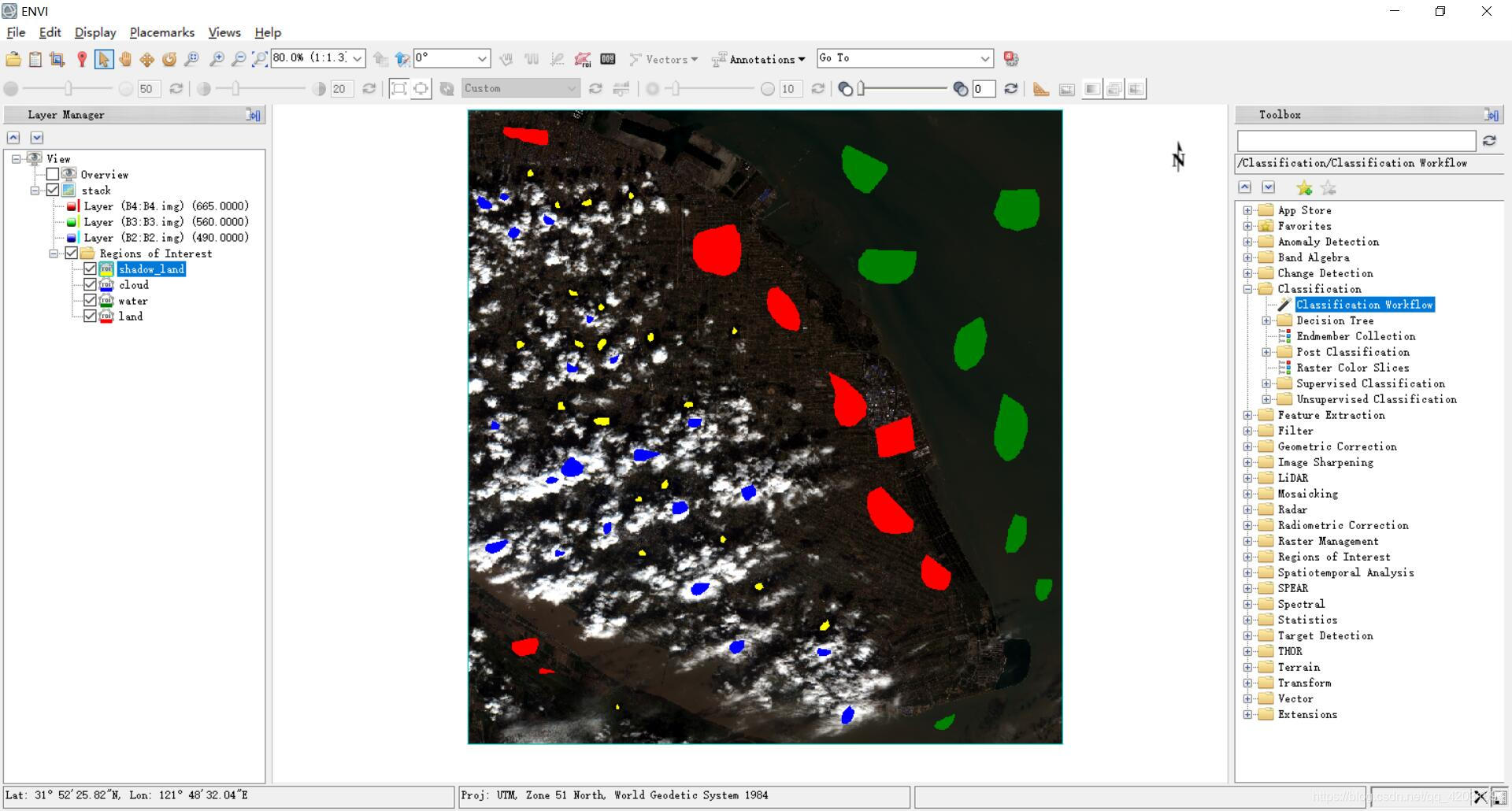
Task: Click the Mensuration ruler icon
Action: click(1040, 89)
